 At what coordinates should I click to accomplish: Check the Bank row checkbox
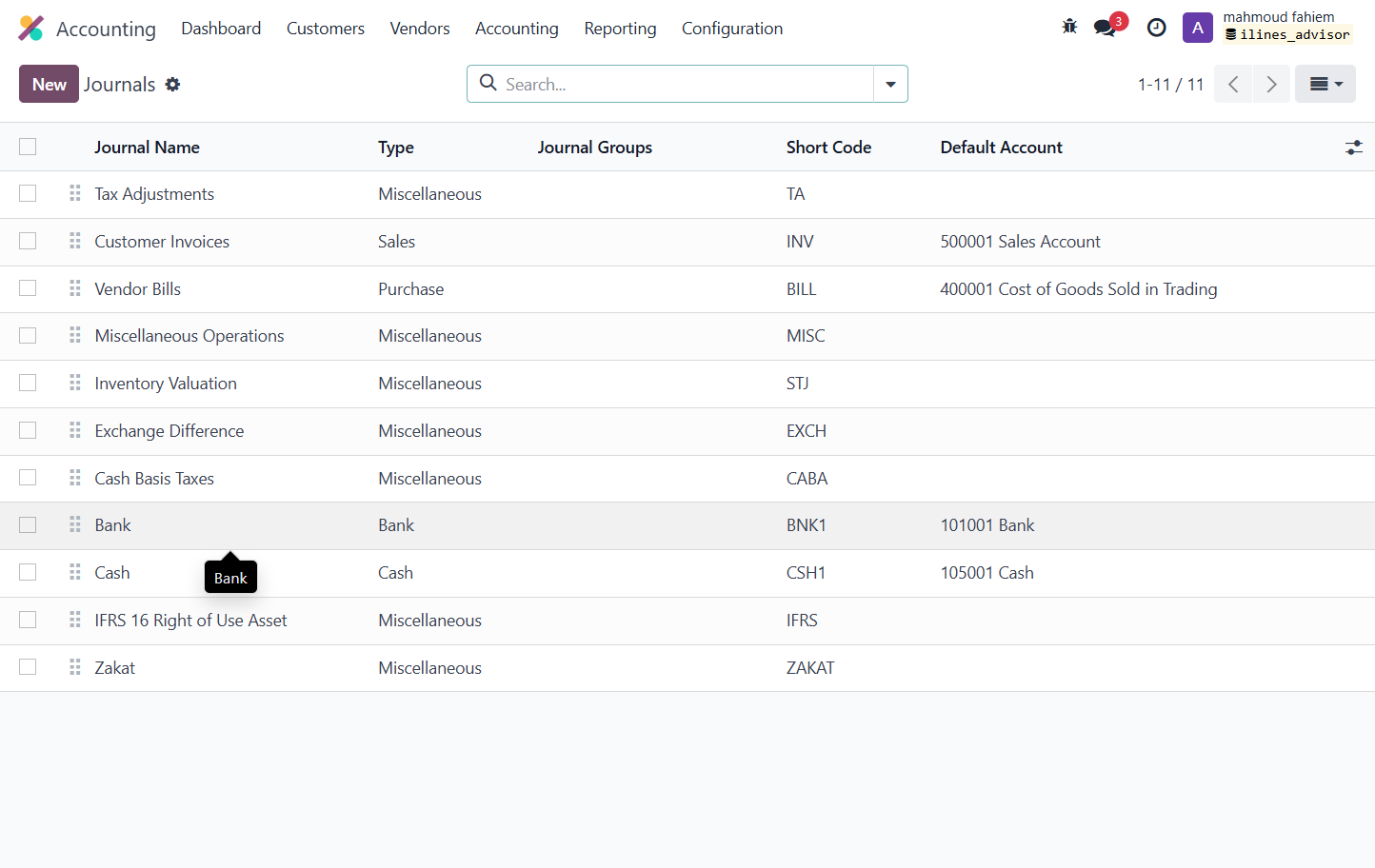pyautogui.click(x=28, y=524)
